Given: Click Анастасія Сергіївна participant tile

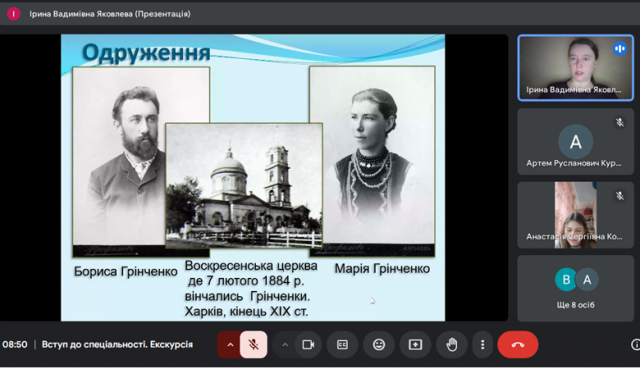Looking at the screenshot, I should (x=576, y=215).
